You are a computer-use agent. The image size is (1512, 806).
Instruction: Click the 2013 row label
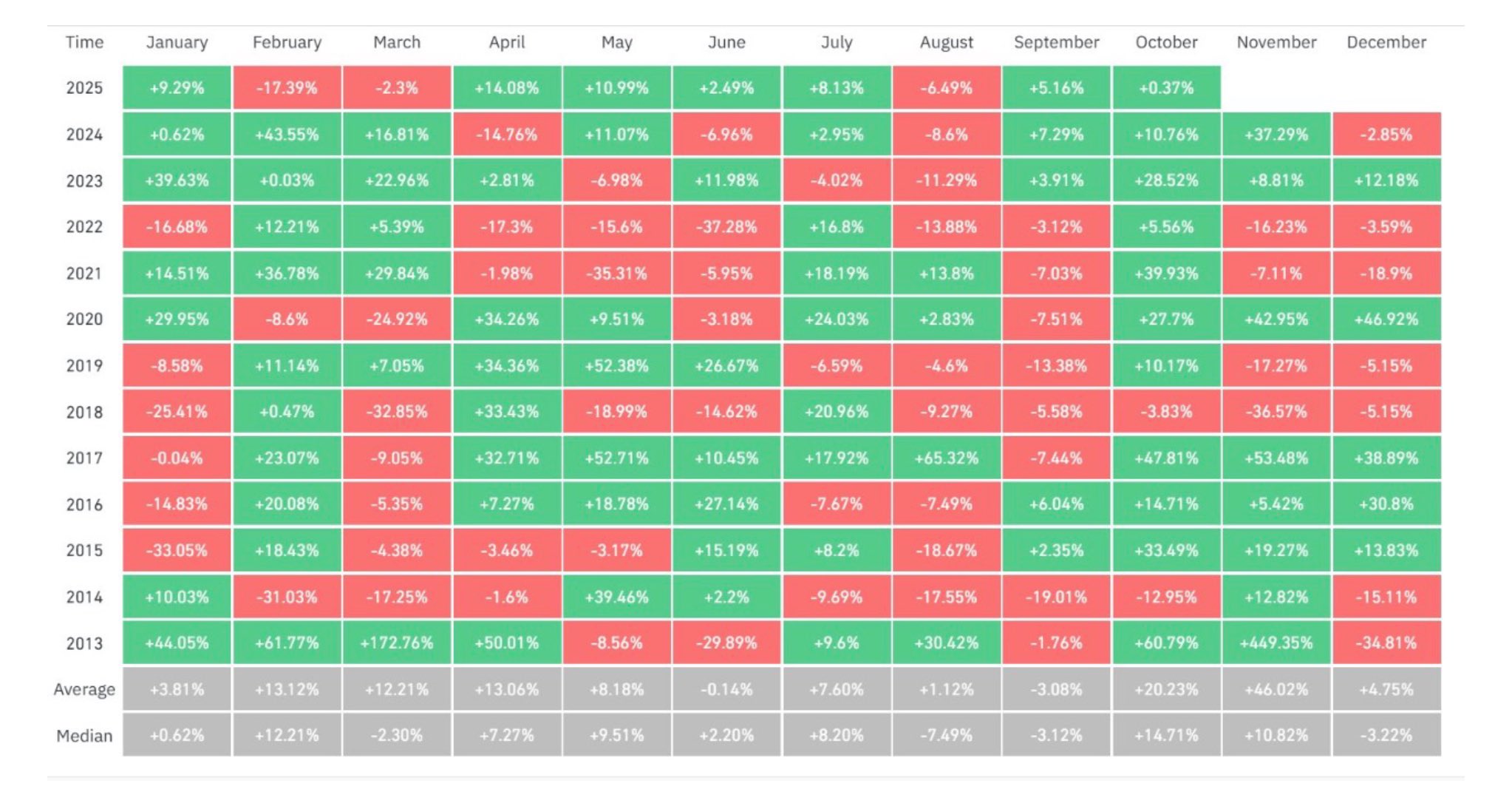[x=84, y=643]
